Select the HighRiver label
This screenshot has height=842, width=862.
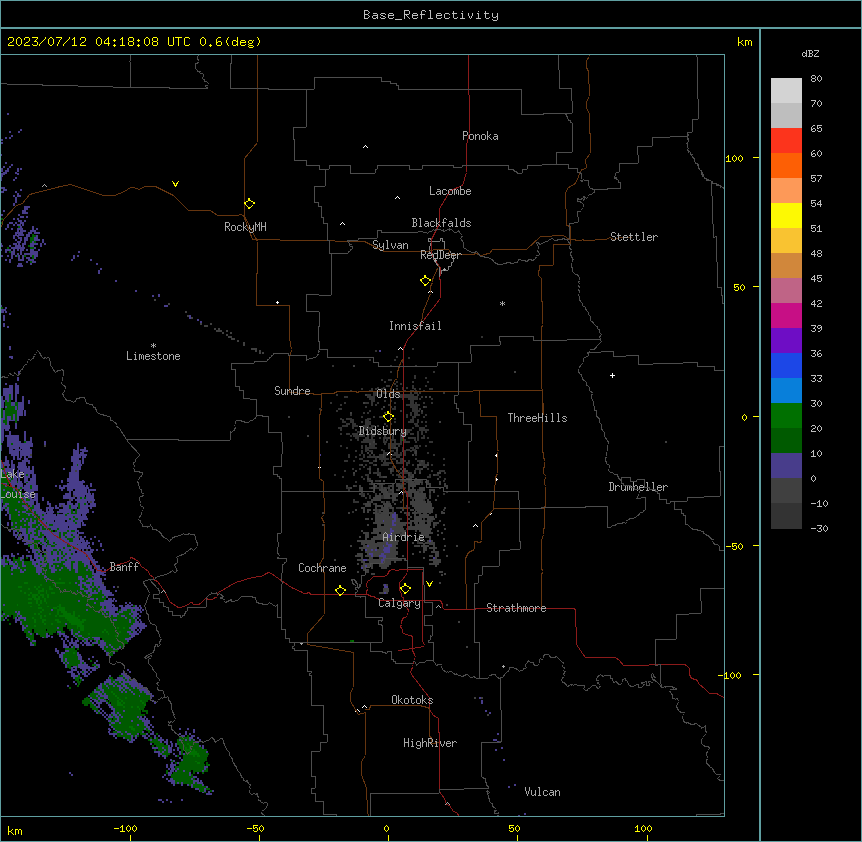[430, 743]
